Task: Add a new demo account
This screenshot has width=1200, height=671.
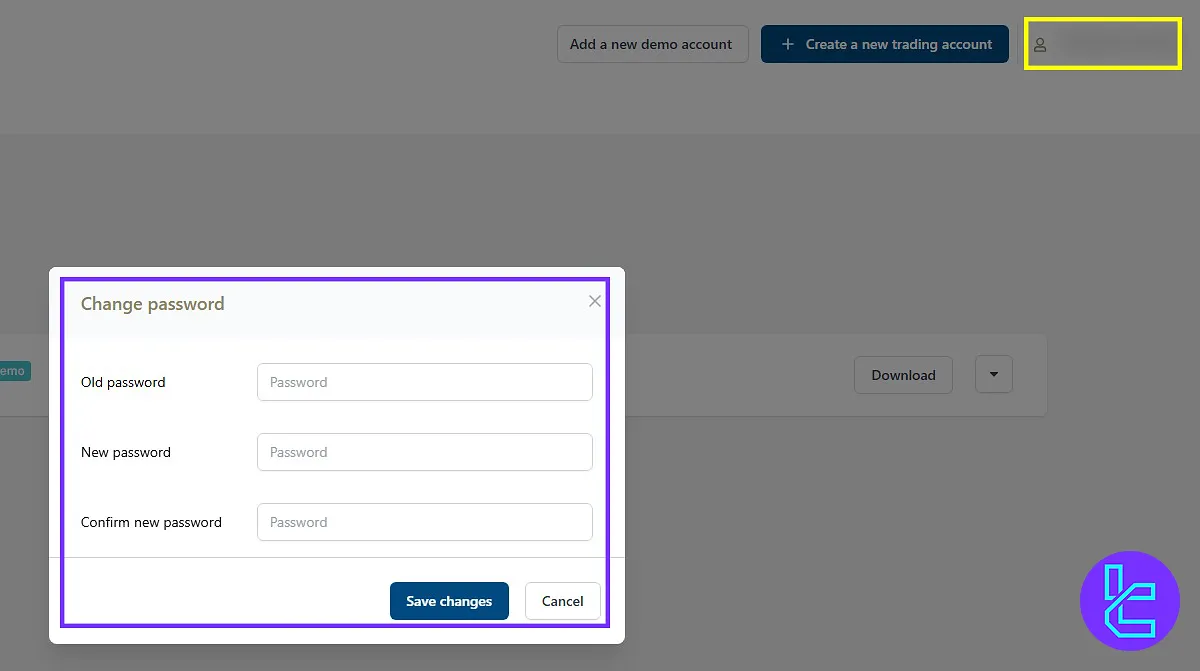Action: 651,44
